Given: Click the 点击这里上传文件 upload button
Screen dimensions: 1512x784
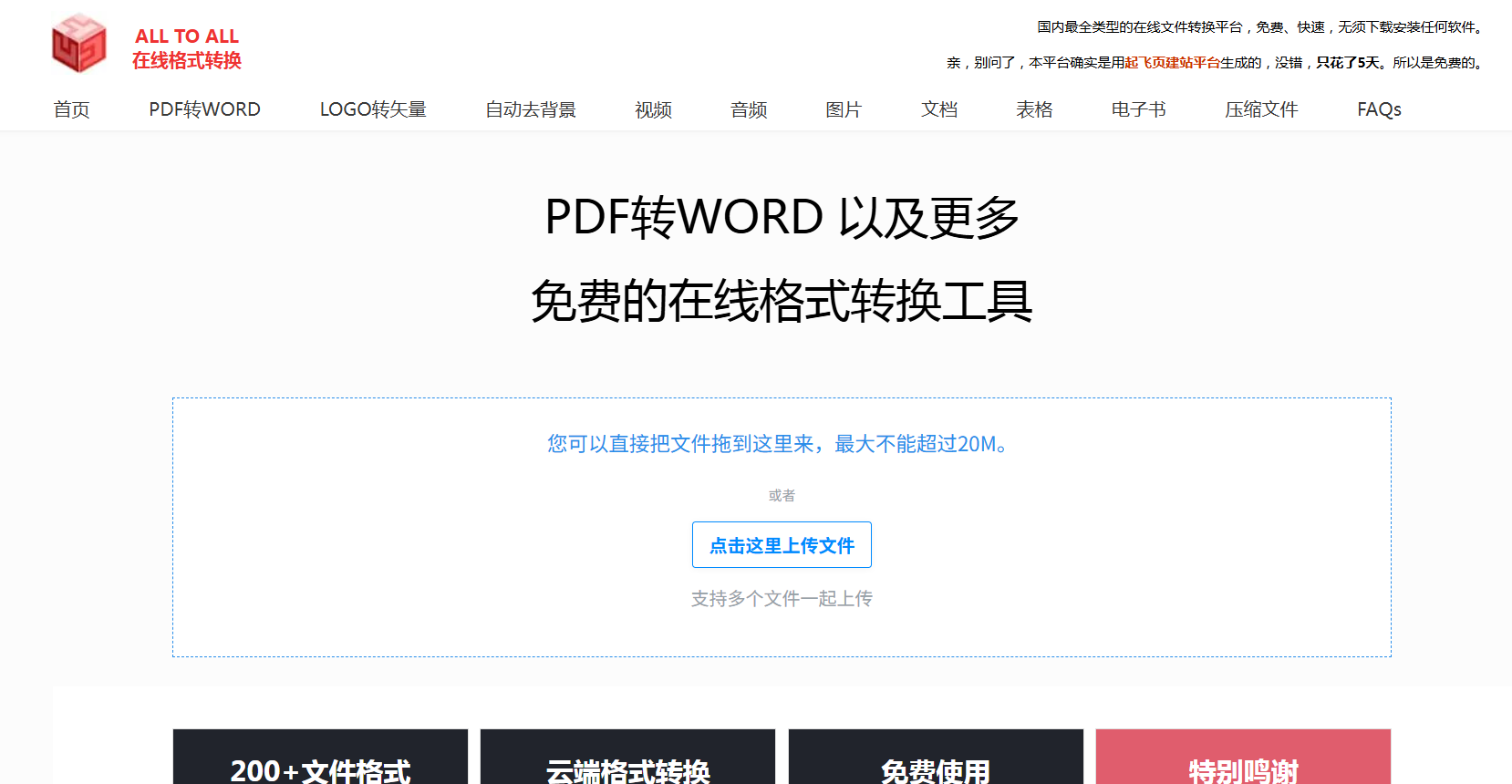Looking at the screenshot, I should [782, 545].
